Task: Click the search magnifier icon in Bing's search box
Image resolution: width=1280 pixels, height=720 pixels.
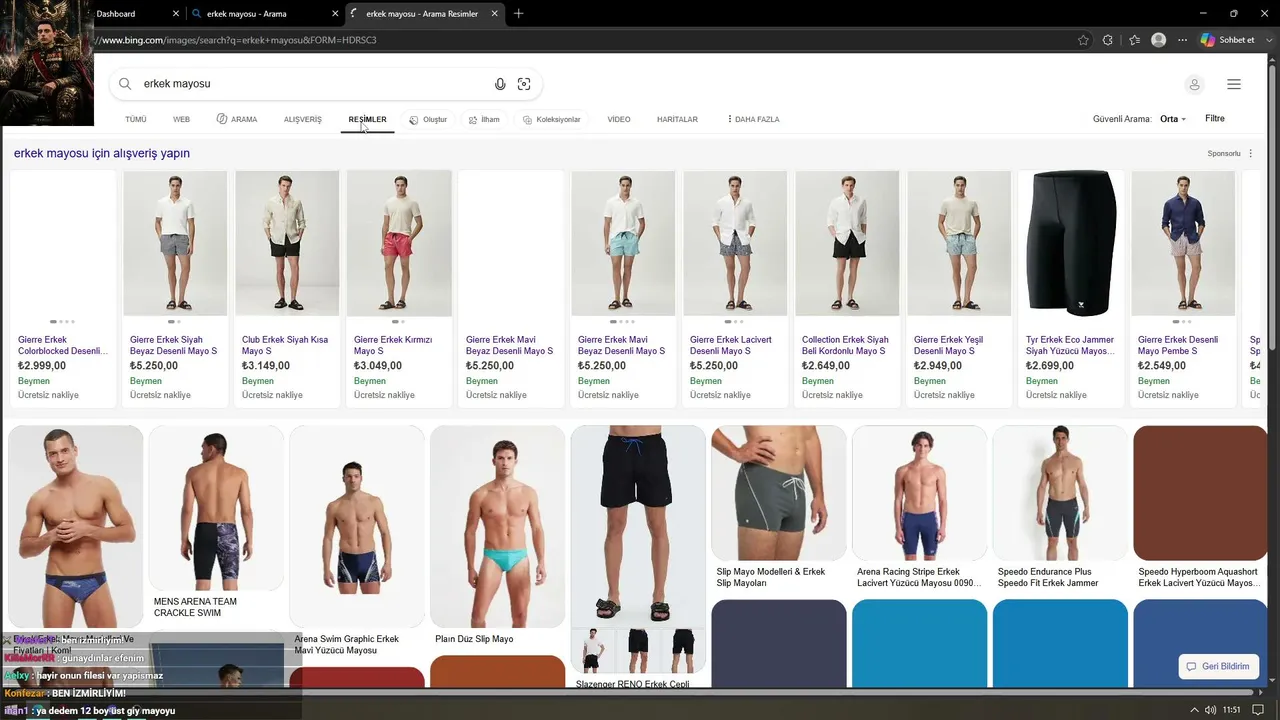Action: 125,84
